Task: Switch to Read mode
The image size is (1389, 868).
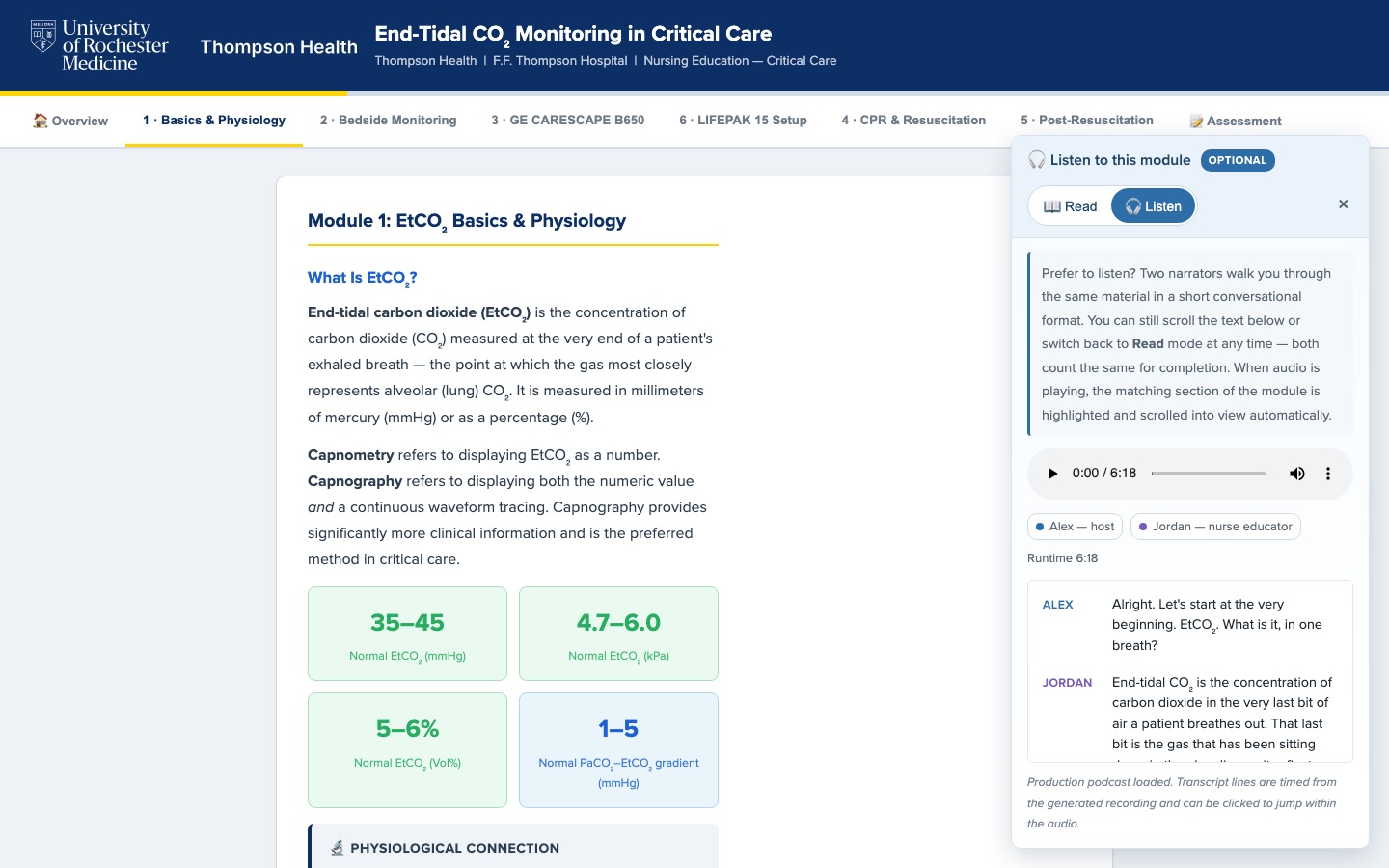Action: point(1071,206)
